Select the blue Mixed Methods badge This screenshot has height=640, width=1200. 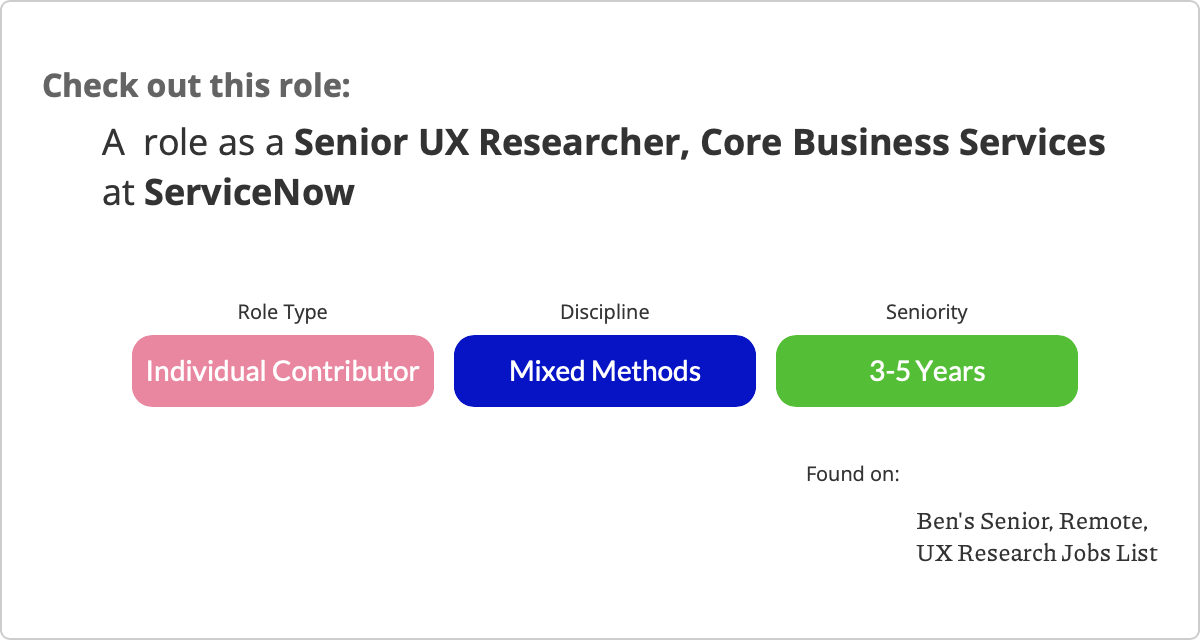coord(604,371)
